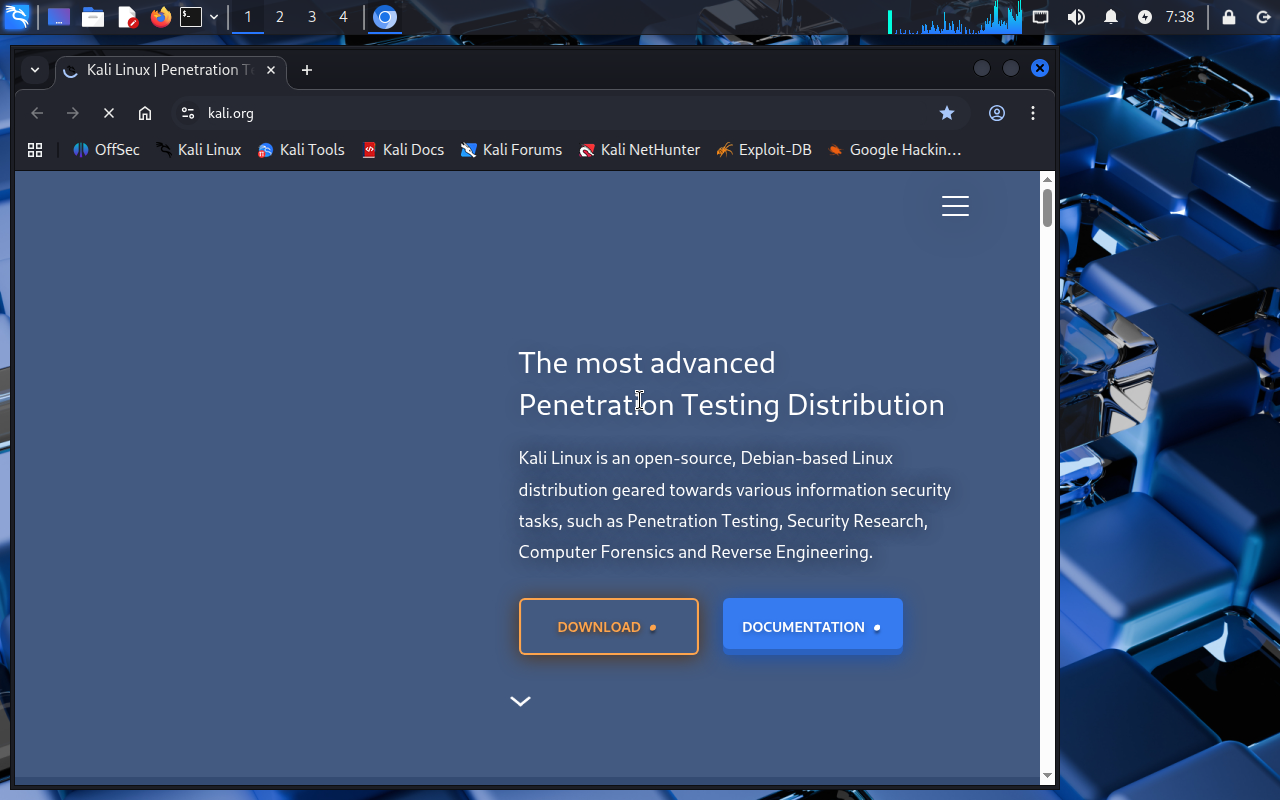Toggle the website hamburger menu

[x=955, y=206]
